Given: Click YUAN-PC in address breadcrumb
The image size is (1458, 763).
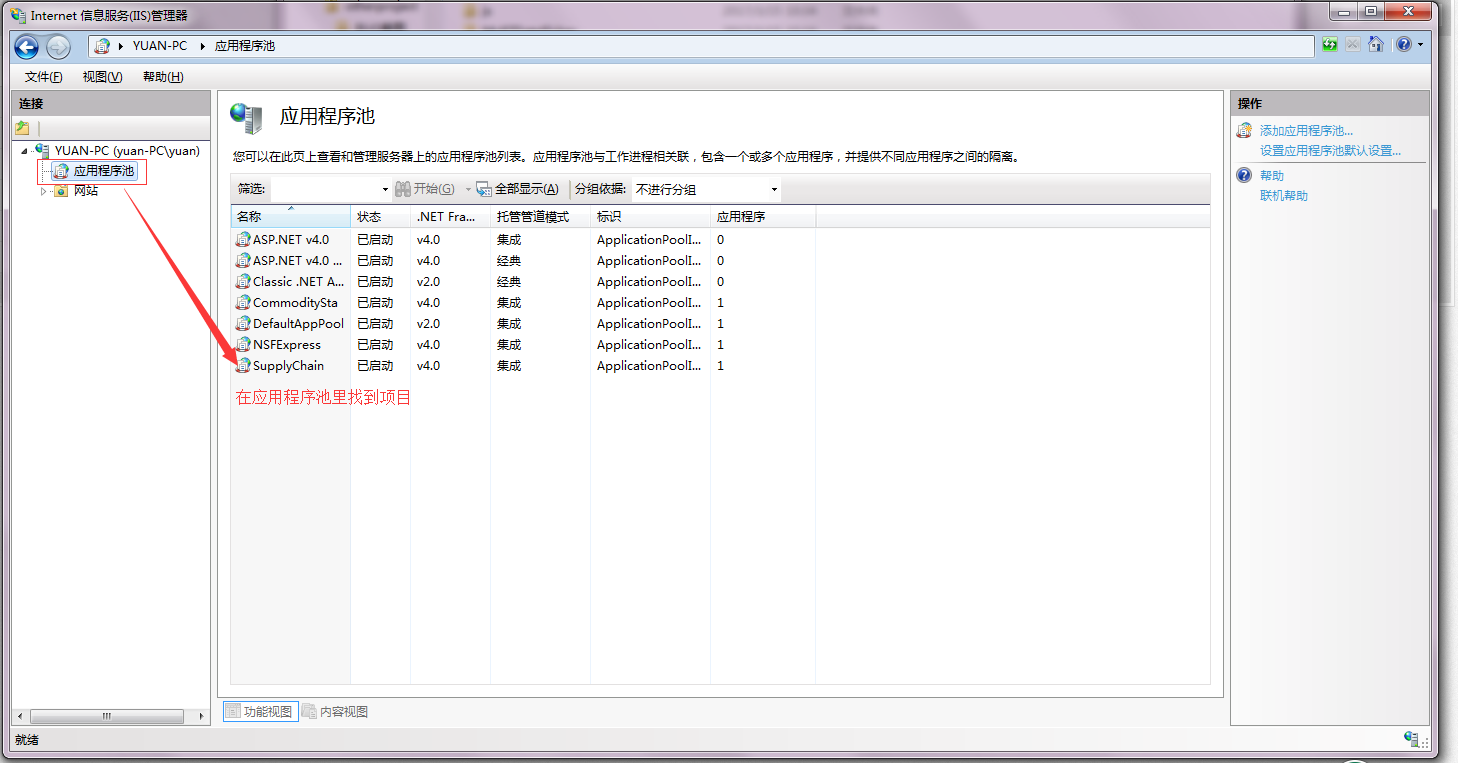Looking at the screenshot, I should (x=160, y=46).
